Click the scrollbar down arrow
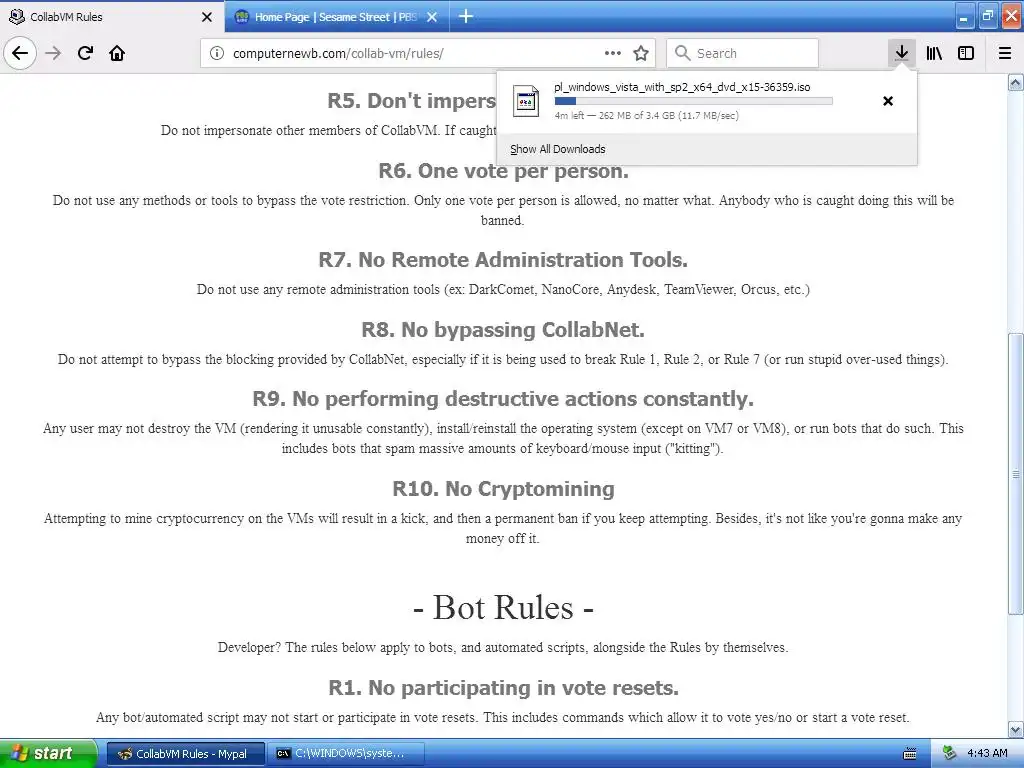Screen dimensions: 1024x768 click(x=1015, y=729)
